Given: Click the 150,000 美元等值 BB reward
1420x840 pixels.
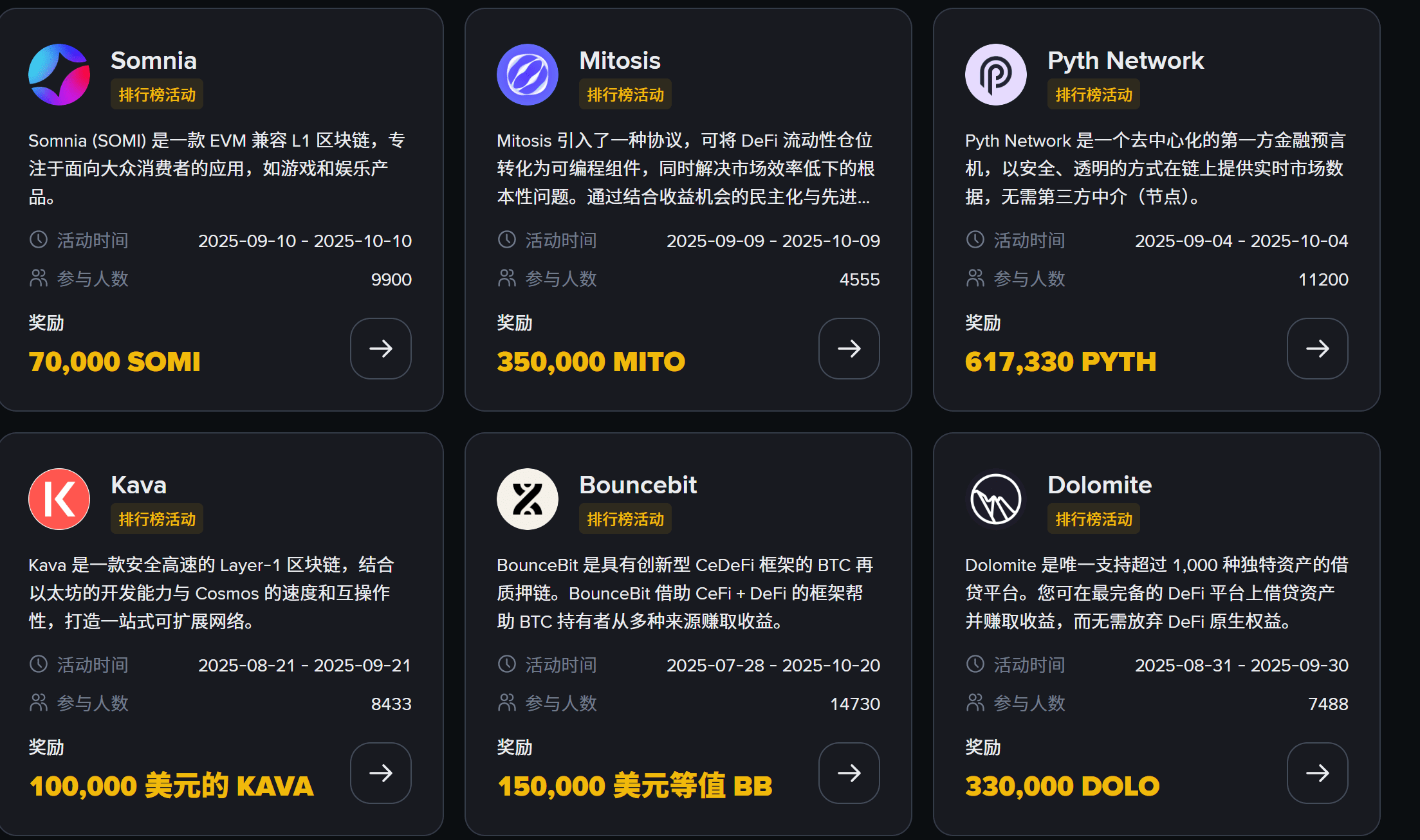Looking at the screenshot, I should click(634, 786).
